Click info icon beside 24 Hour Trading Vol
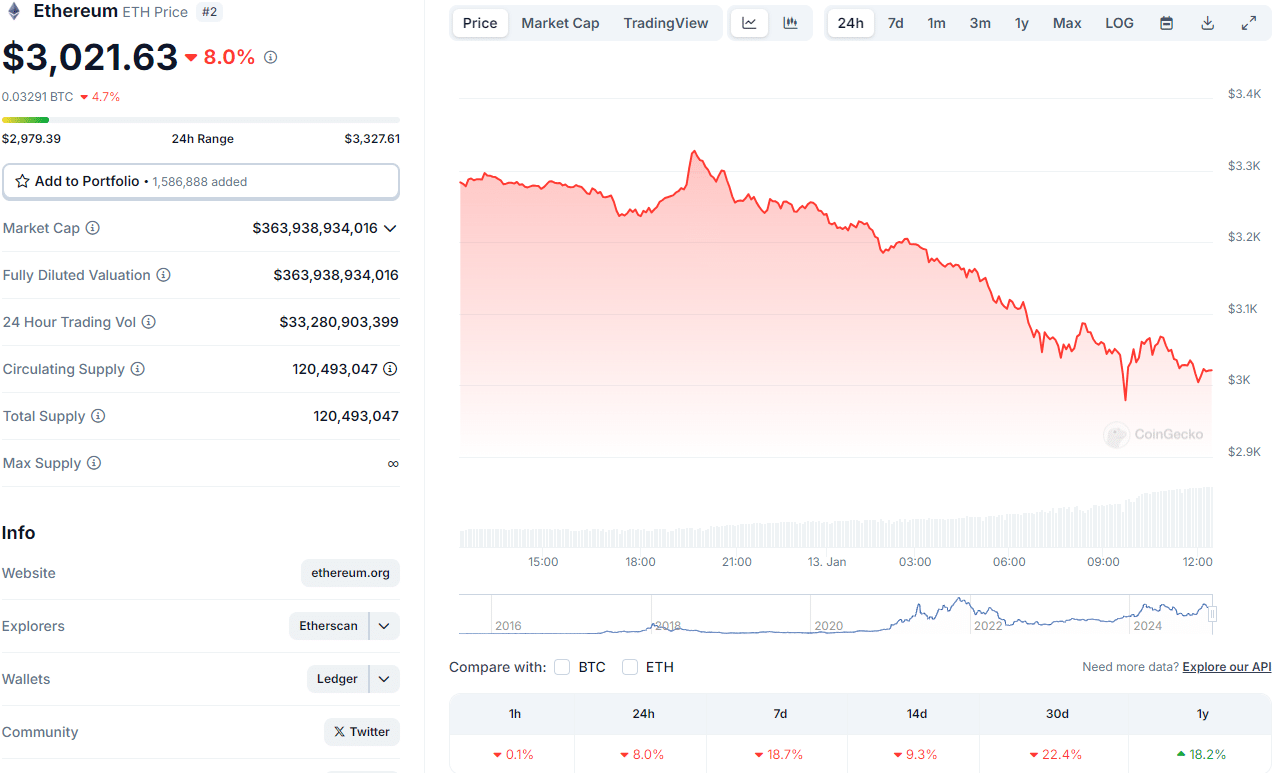1279x773 pixels. click(149, 322)
